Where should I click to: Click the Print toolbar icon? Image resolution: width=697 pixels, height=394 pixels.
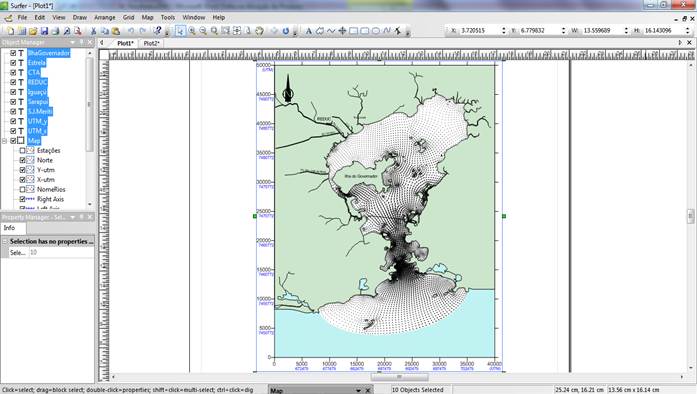point(55,31)
